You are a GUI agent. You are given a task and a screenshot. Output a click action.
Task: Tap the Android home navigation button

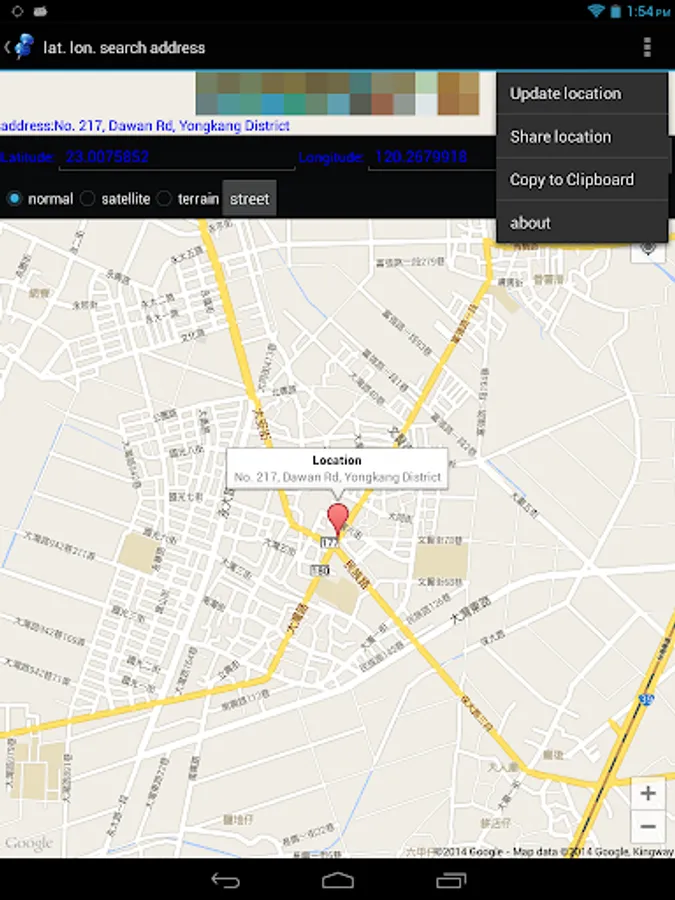pos(338,880)
